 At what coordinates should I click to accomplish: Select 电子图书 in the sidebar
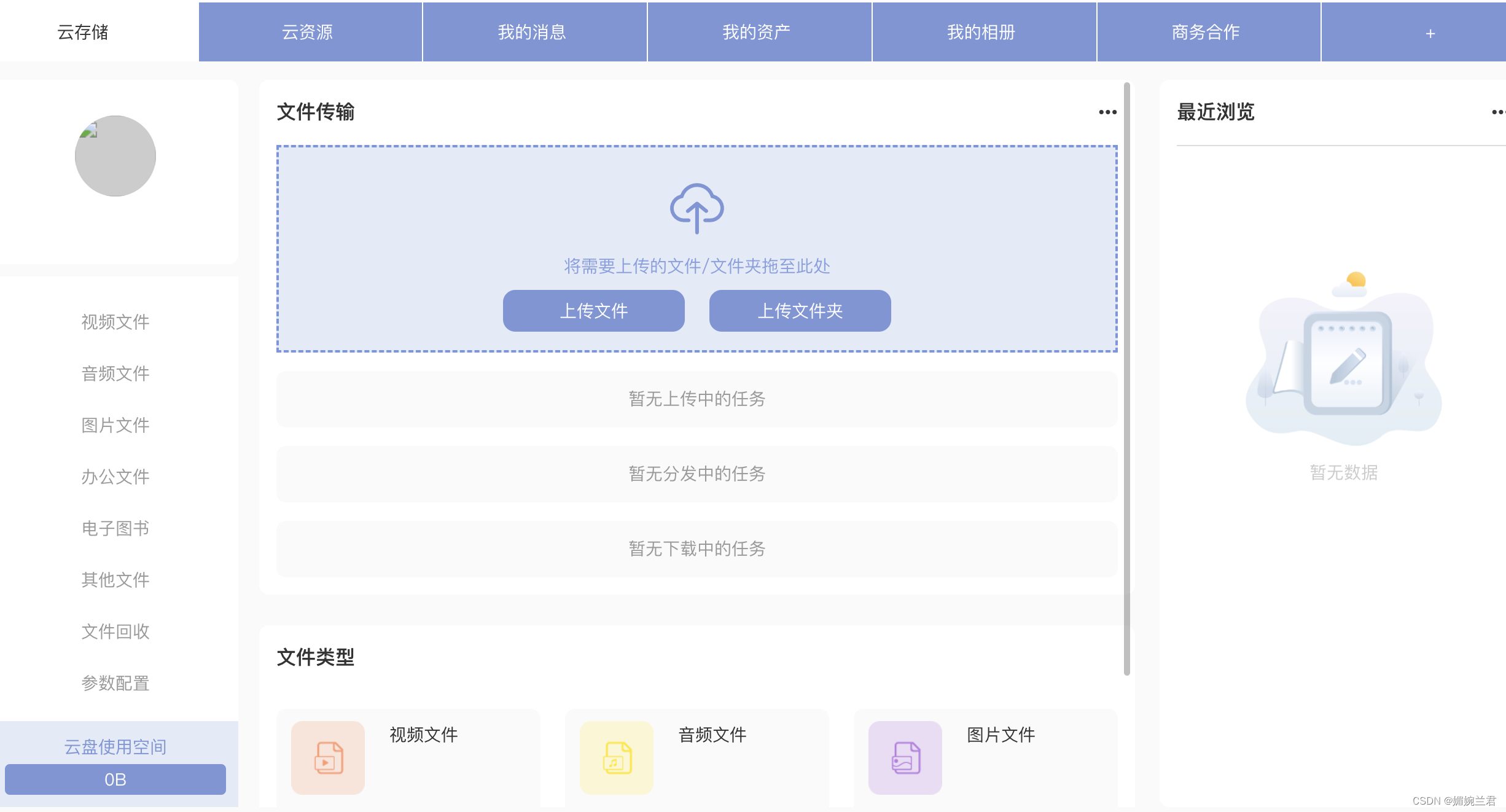(115, 528)
